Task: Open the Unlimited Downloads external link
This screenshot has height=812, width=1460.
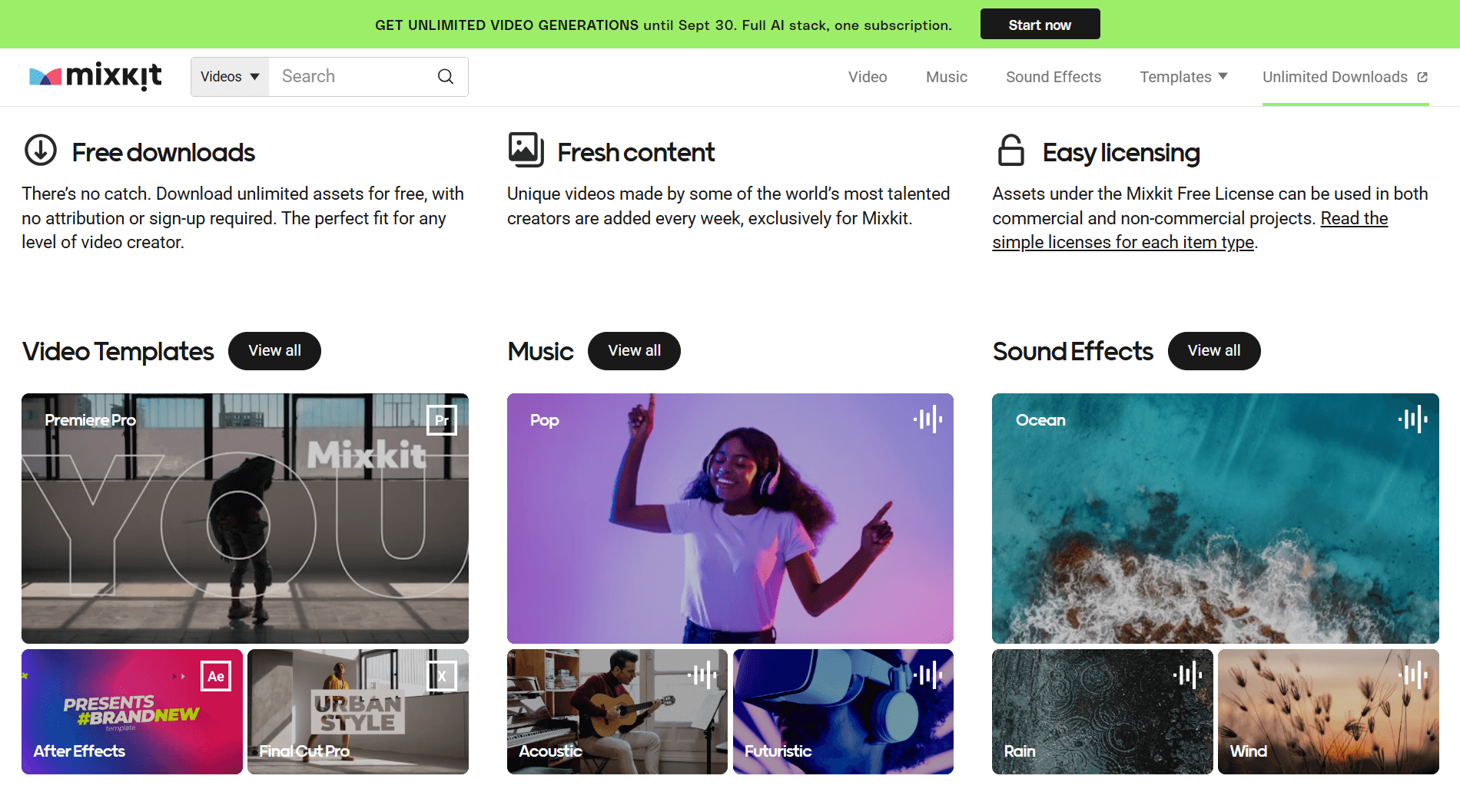Action: pyautogui.click(x=1345, y=77)
